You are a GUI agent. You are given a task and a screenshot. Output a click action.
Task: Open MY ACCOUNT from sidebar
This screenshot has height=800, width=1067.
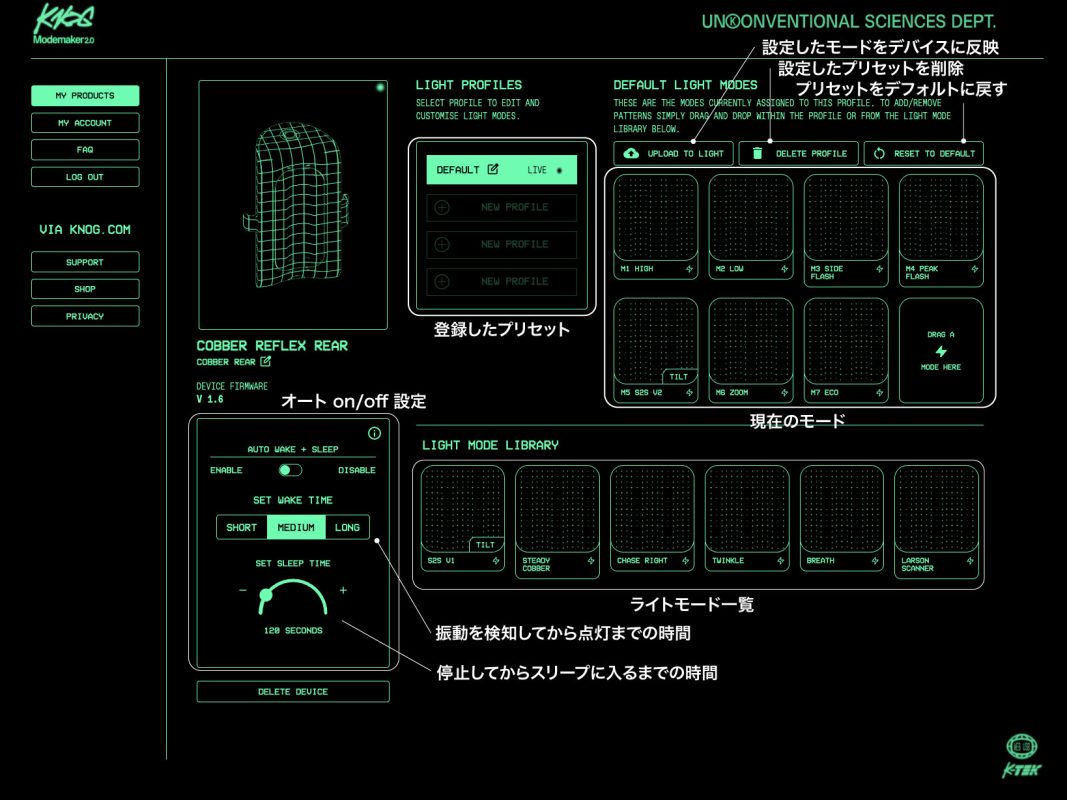pyautogui.click(x=85, y=123)
